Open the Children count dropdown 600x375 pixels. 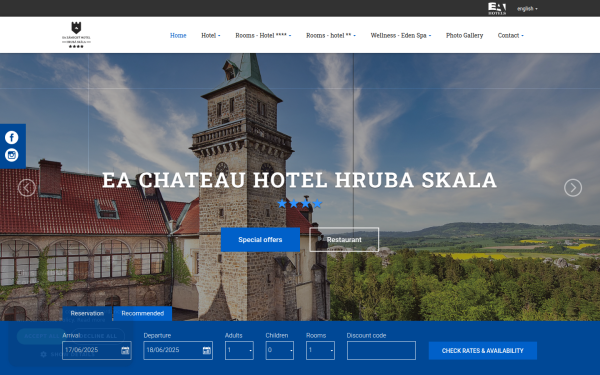(280, 351)
